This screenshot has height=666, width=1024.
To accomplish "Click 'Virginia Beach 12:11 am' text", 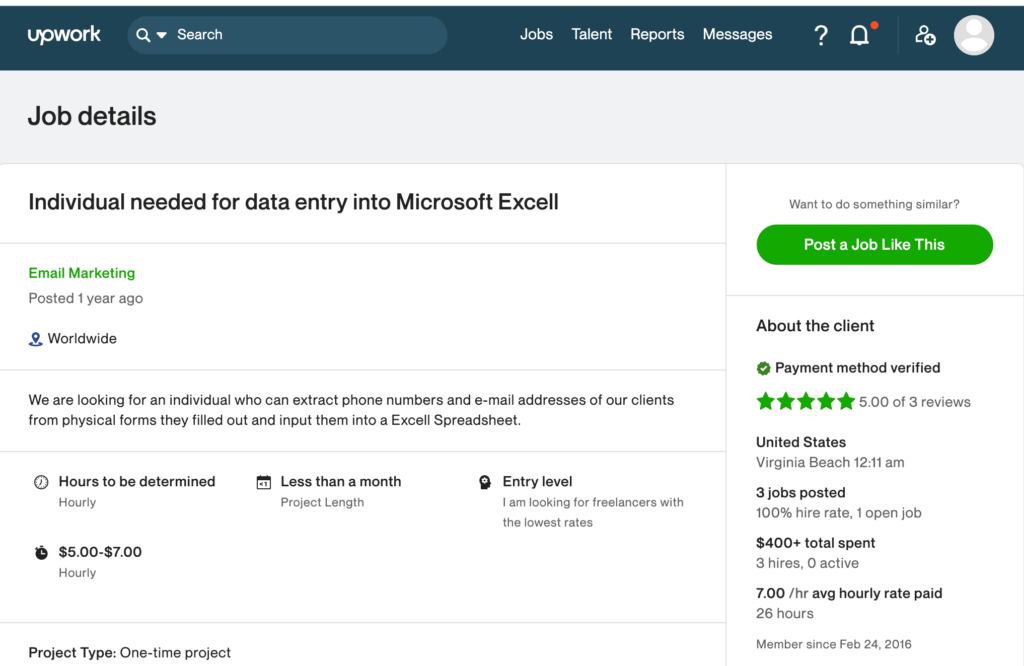I will click(830, 462).
